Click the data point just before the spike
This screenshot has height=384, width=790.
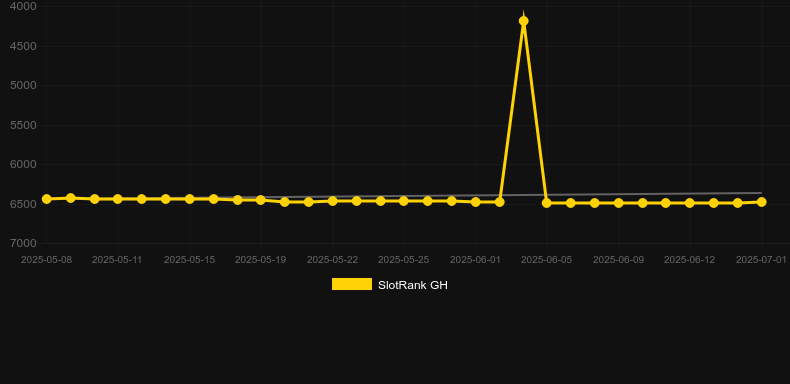(500, 202)
